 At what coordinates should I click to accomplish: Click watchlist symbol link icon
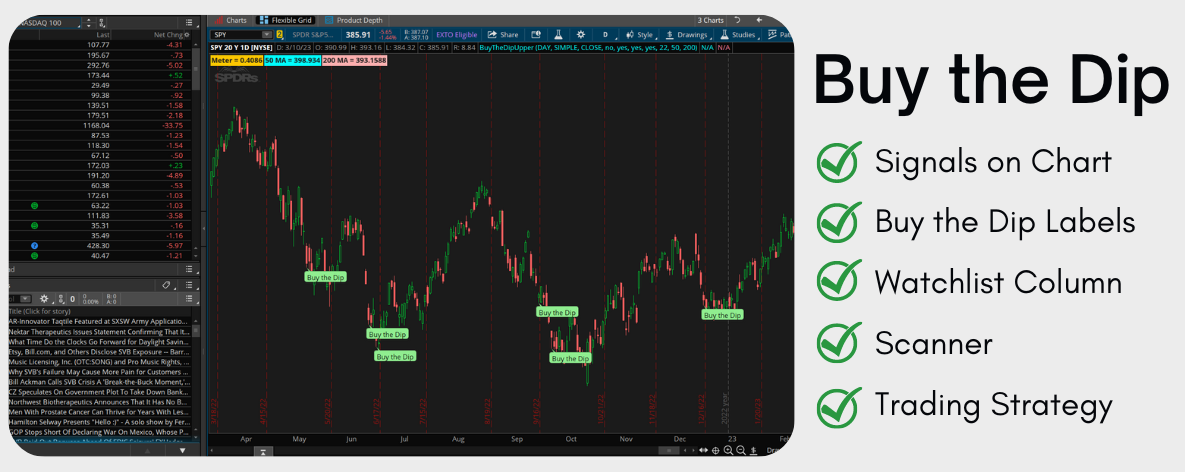pyautogui.click(x=102, y=23)
